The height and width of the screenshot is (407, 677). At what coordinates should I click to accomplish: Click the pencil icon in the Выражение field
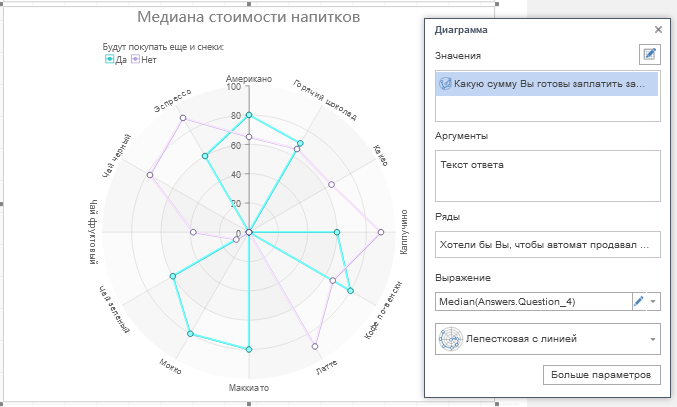point(639,300)
